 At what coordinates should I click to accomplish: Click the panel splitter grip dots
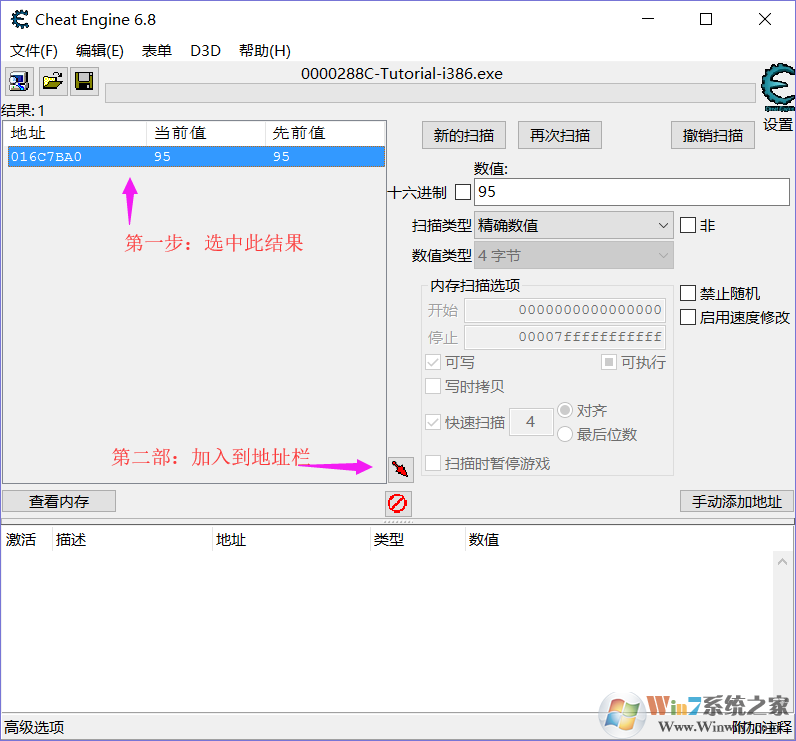(399, 521)
